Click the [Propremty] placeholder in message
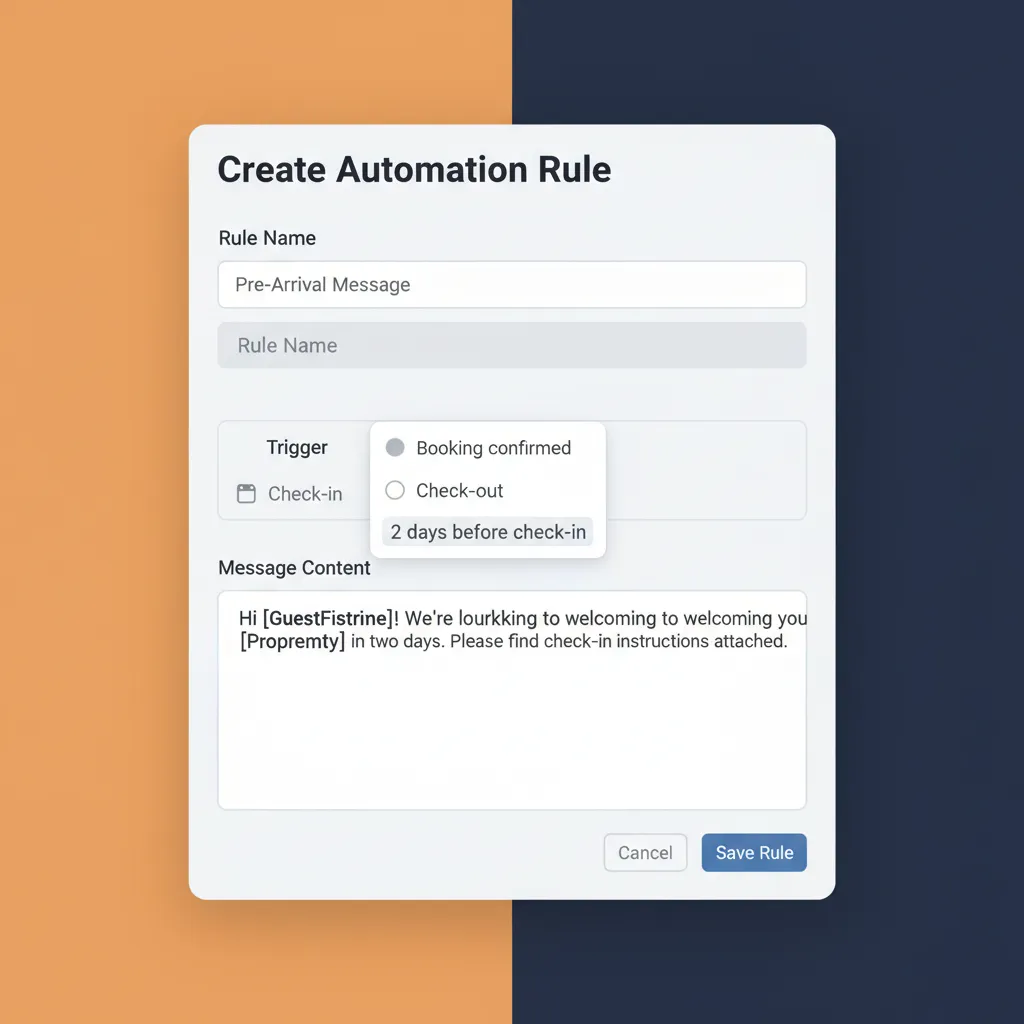This screenshot has height=1024, width=1024. click(293, 641)
